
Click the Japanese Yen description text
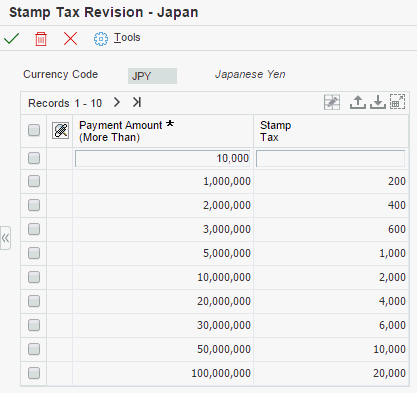click(250, 74)
